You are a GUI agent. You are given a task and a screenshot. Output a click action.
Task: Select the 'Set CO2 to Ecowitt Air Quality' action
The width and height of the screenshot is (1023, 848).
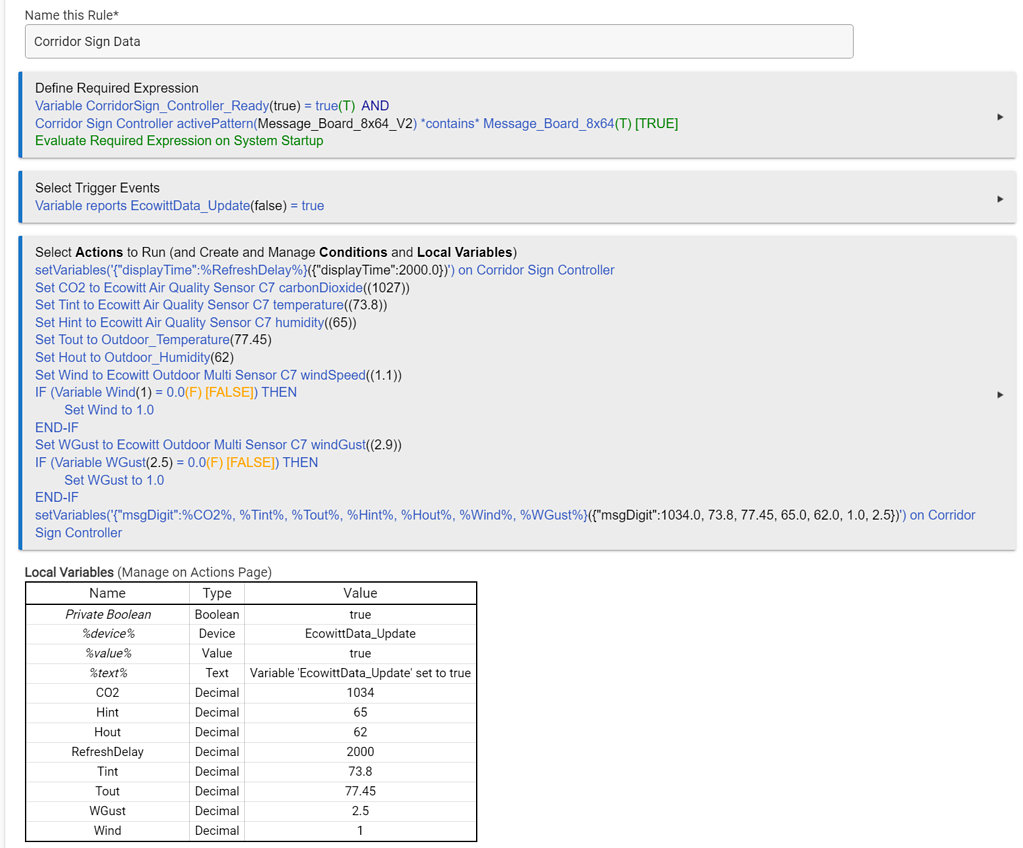pos(222,288)
